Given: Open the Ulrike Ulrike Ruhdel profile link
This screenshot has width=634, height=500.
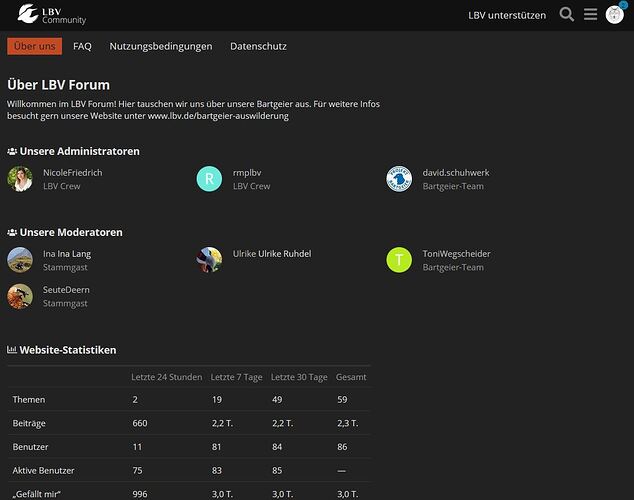Looking at the screenshot, I should (272, 254).
